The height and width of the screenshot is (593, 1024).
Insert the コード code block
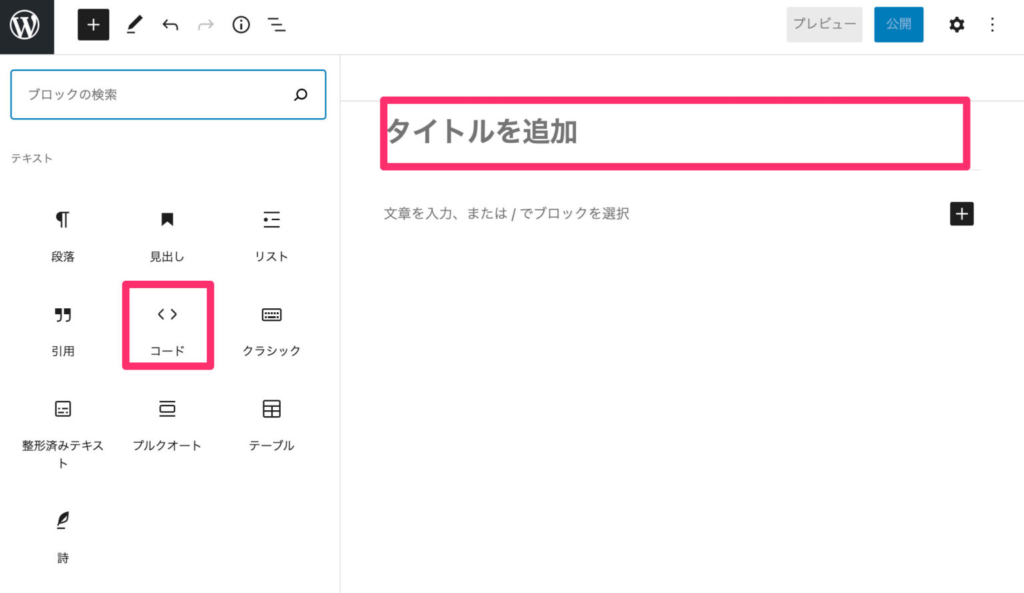coord(168,325)
